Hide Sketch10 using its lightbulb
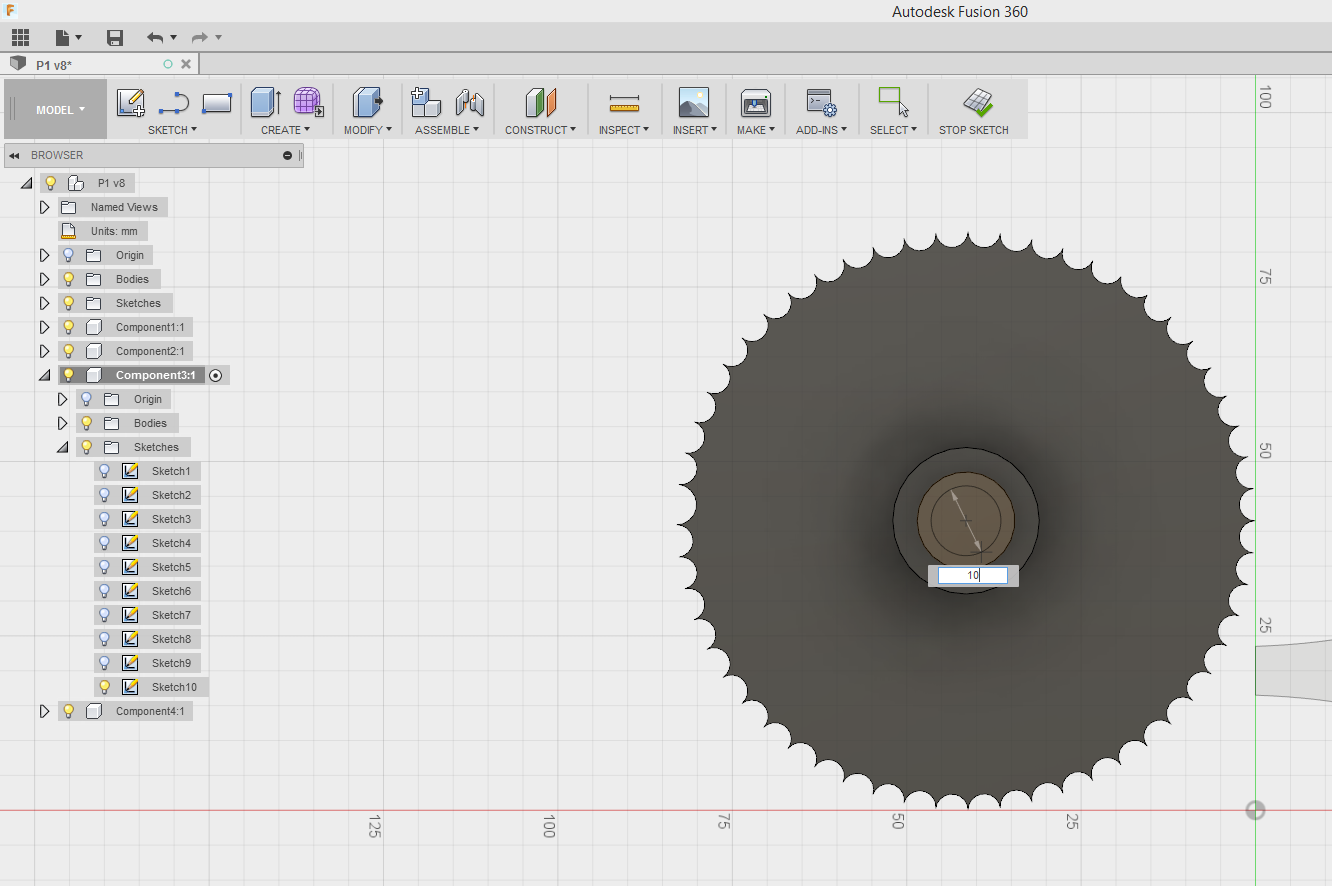 click(x=104, y=687)
